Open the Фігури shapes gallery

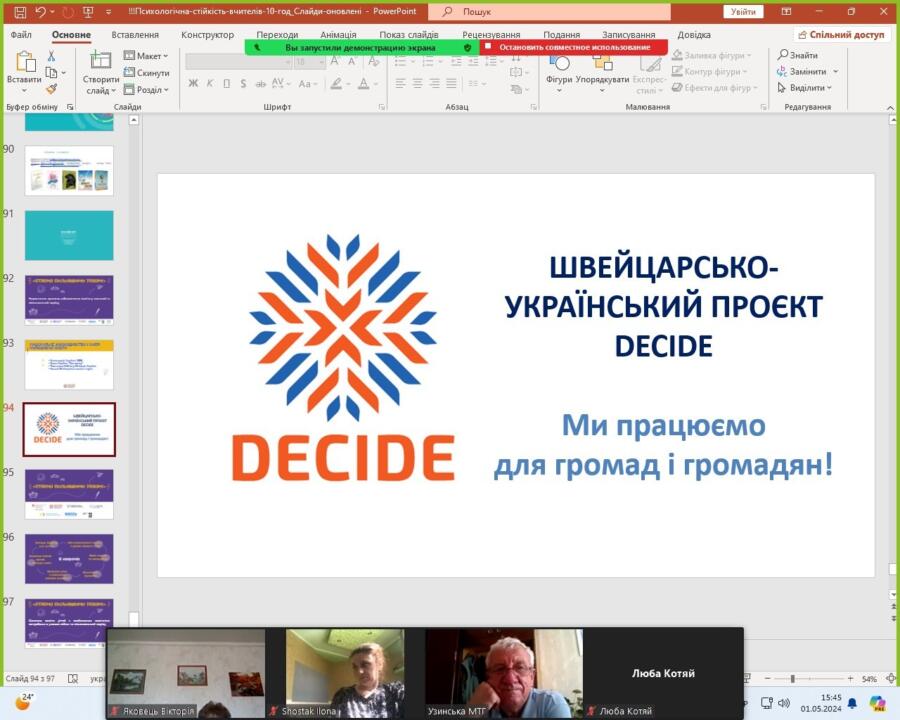pos(559,72)
